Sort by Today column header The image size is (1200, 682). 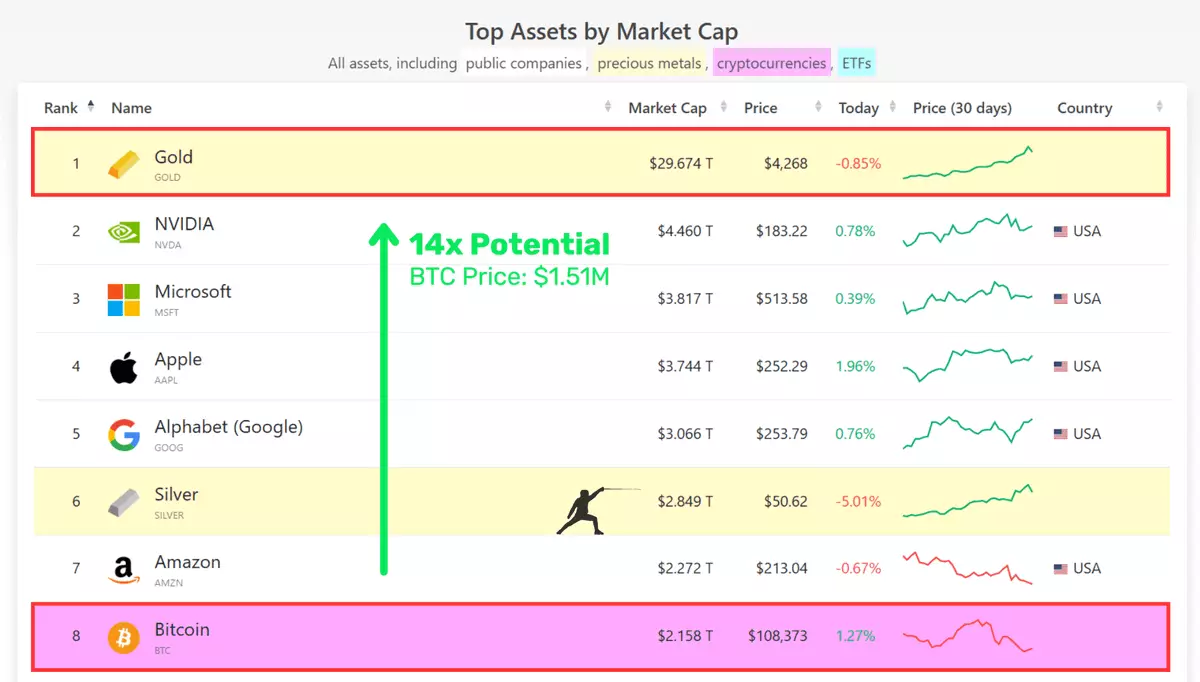pos(858,108)
